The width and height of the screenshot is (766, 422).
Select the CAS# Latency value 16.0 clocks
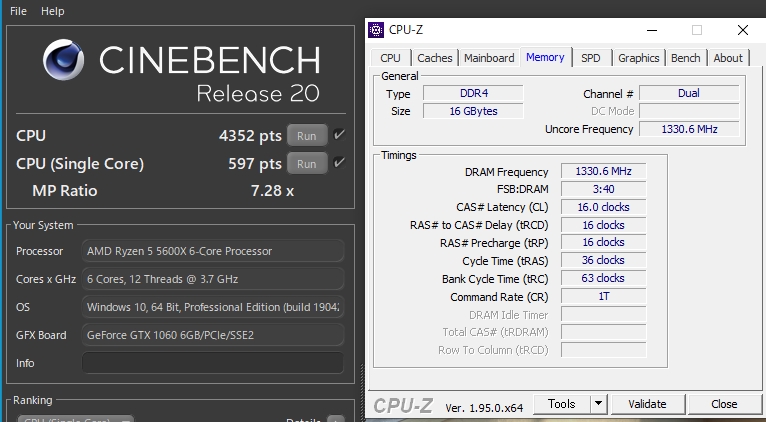pos(603,207)
